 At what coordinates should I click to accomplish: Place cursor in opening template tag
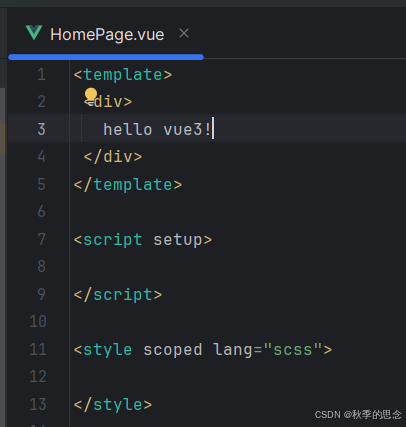[x=123, y=75]
